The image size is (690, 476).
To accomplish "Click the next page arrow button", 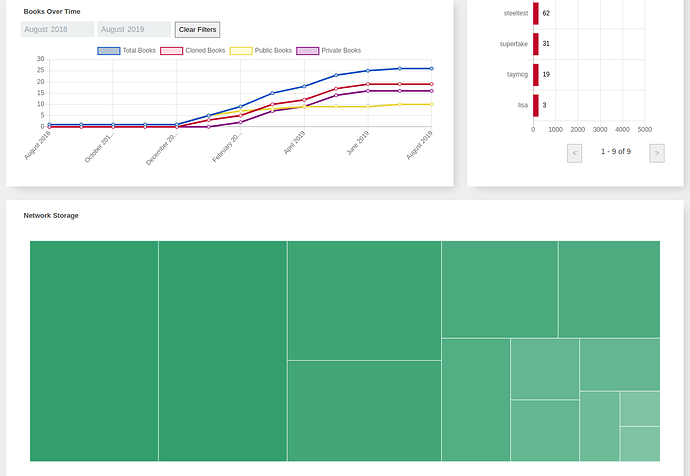I will pos(656,153).
